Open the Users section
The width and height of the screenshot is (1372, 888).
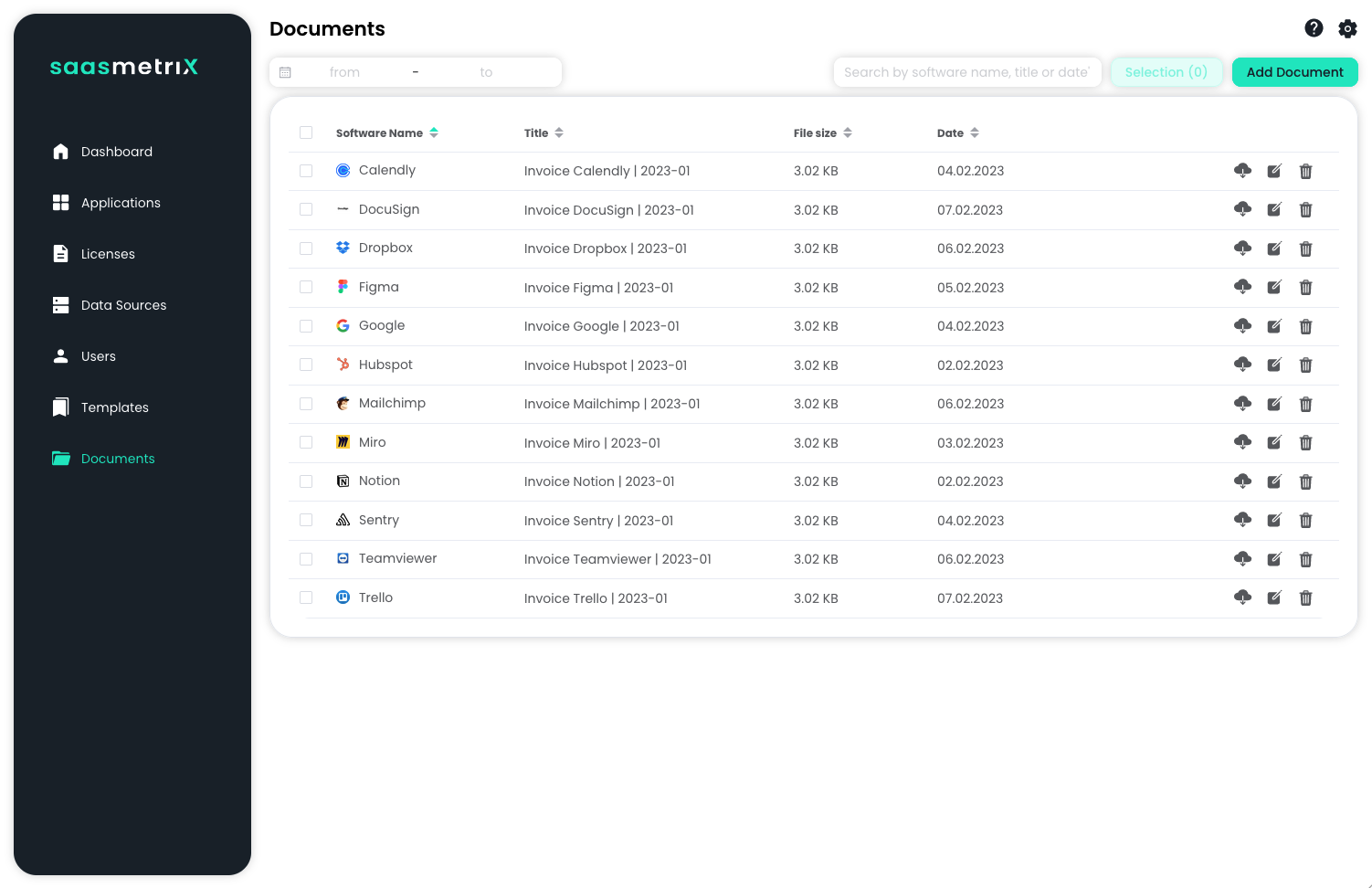click(98, 356)
